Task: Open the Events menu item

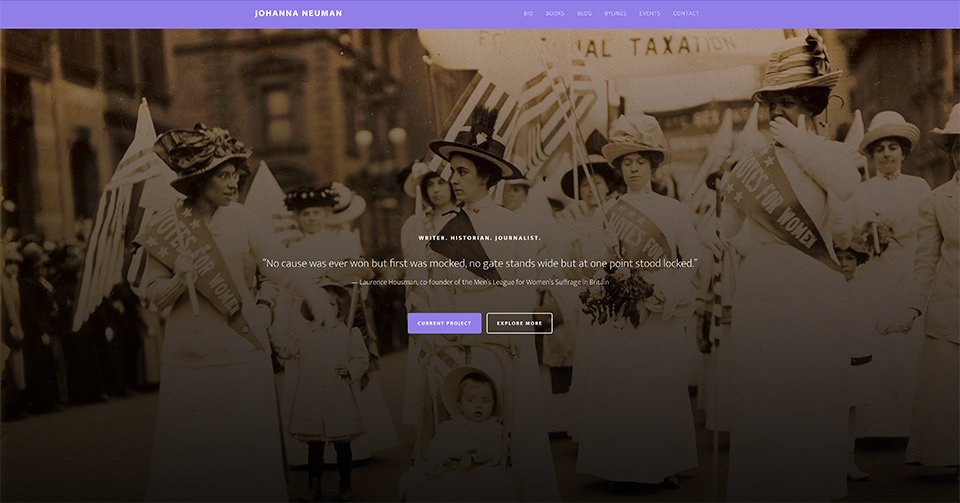Action: pos(650,13)
